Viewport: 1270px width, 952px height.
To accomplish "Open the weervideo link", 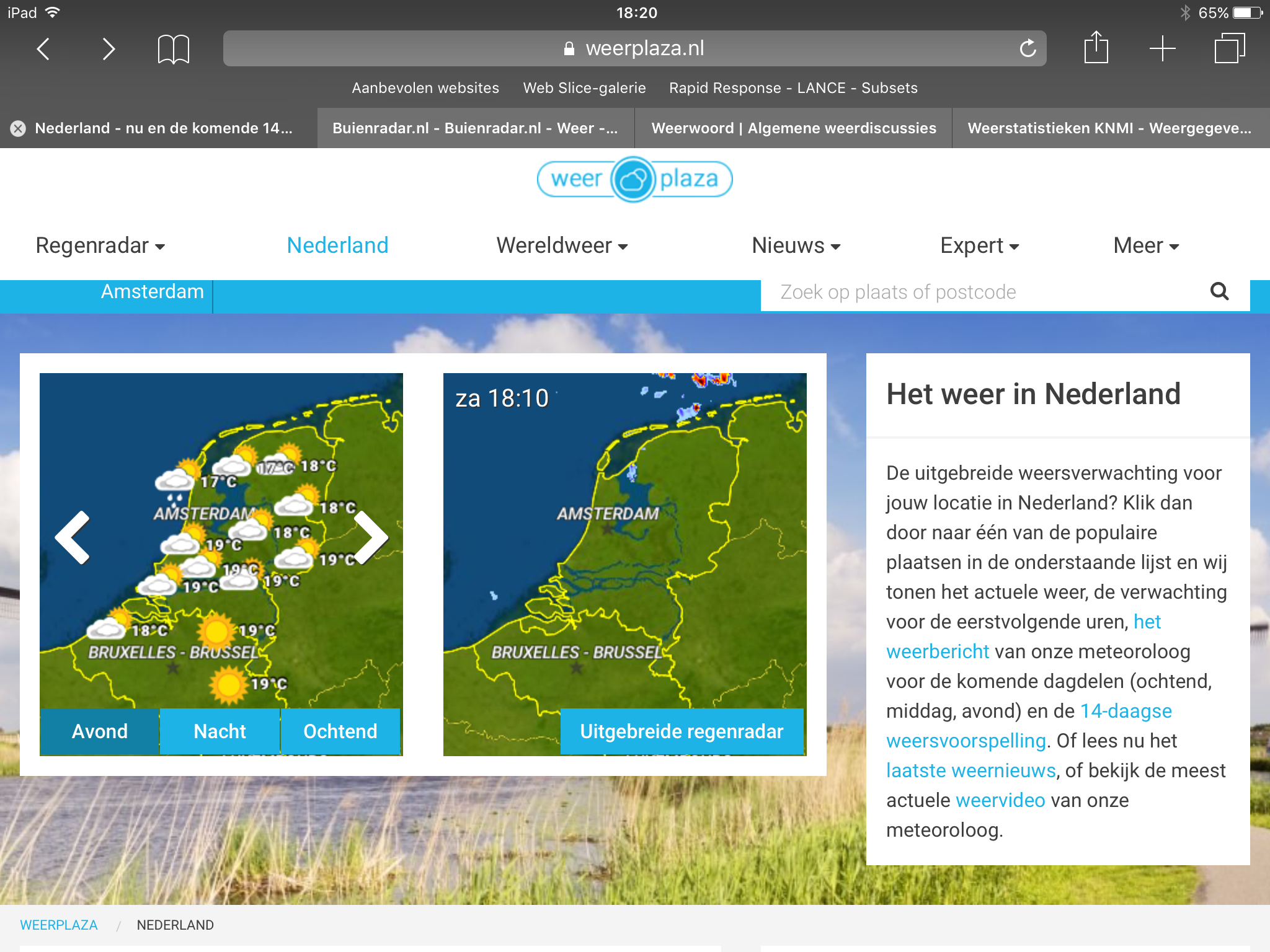I will (x=1000, y=800).
